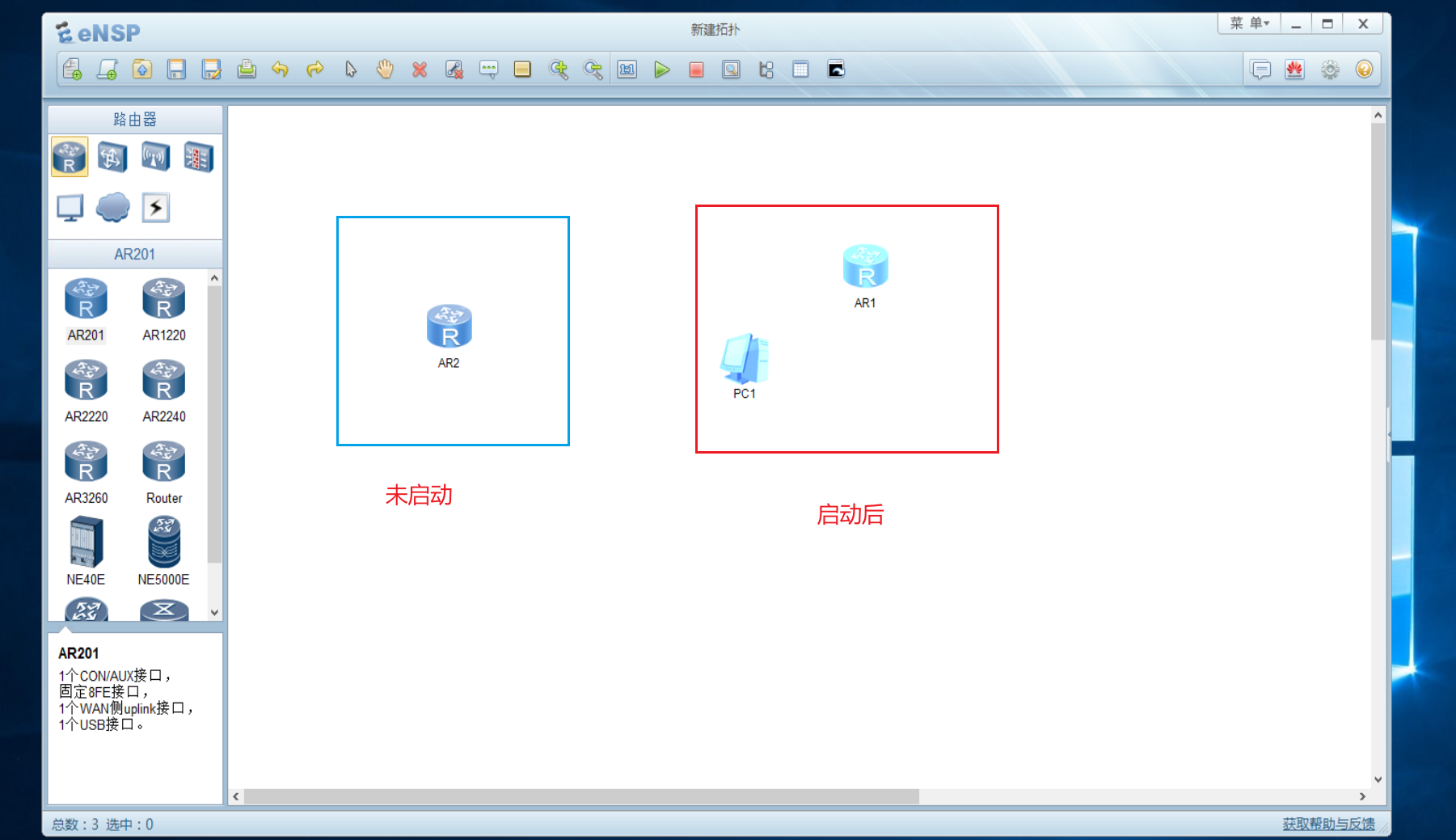Save the current topology
Viewport: 1456px width, 840px height.
coord(176,70)
